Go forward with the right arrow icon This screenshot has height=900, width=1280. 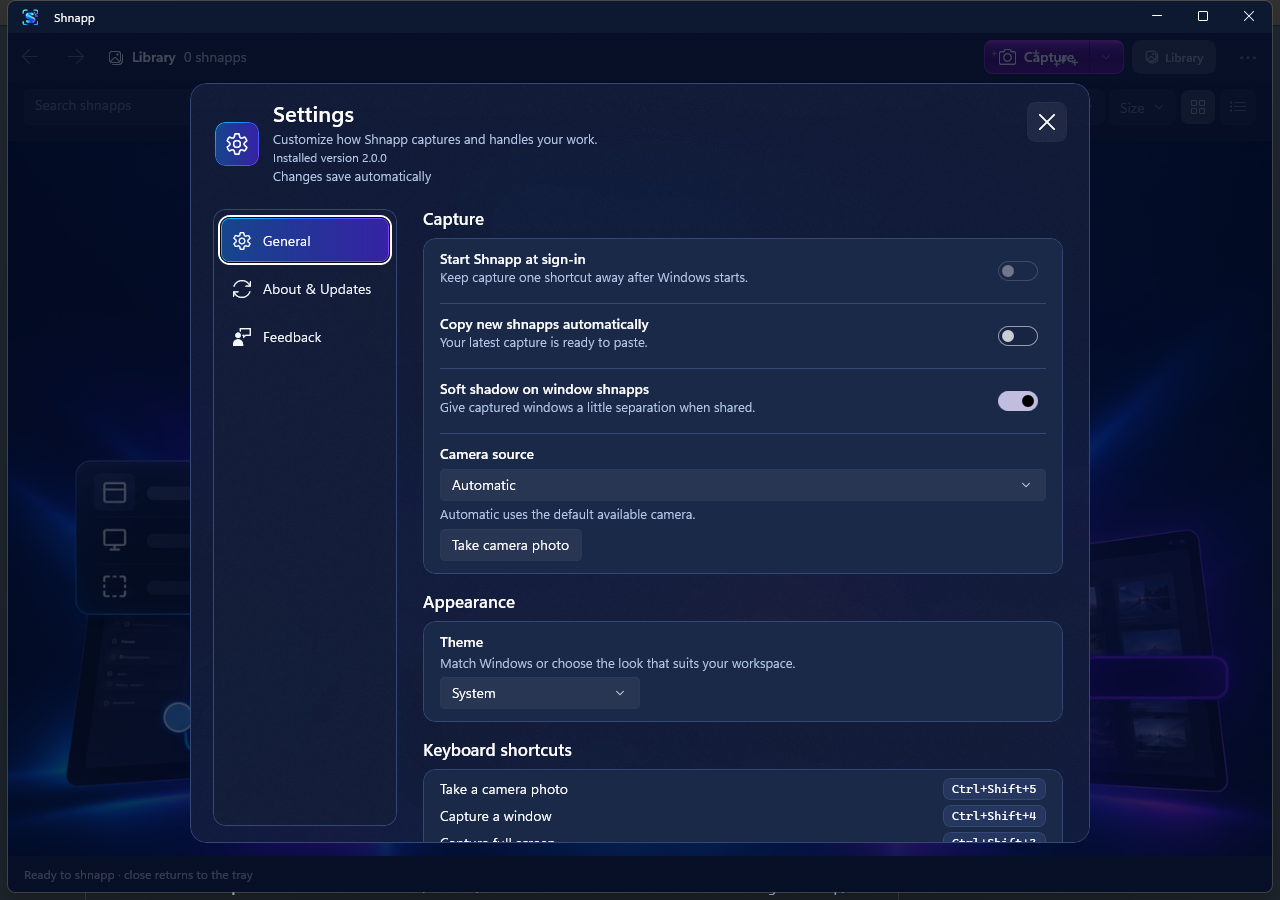(x=76, y=57)
